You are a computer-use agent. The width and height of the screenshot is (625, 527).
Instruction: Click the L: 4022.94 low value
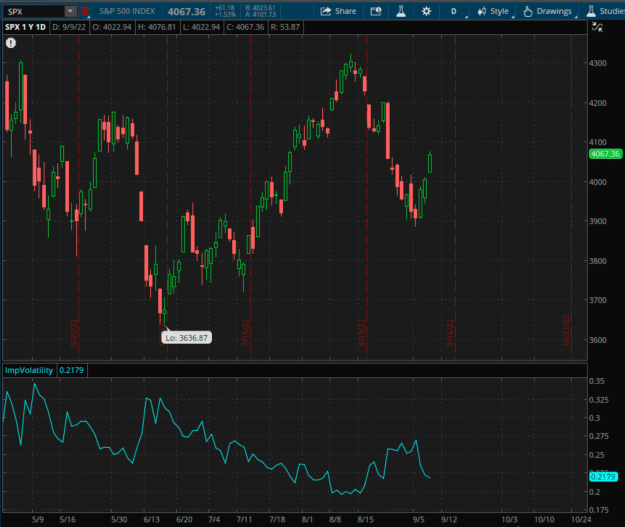(x=201, y=27)
